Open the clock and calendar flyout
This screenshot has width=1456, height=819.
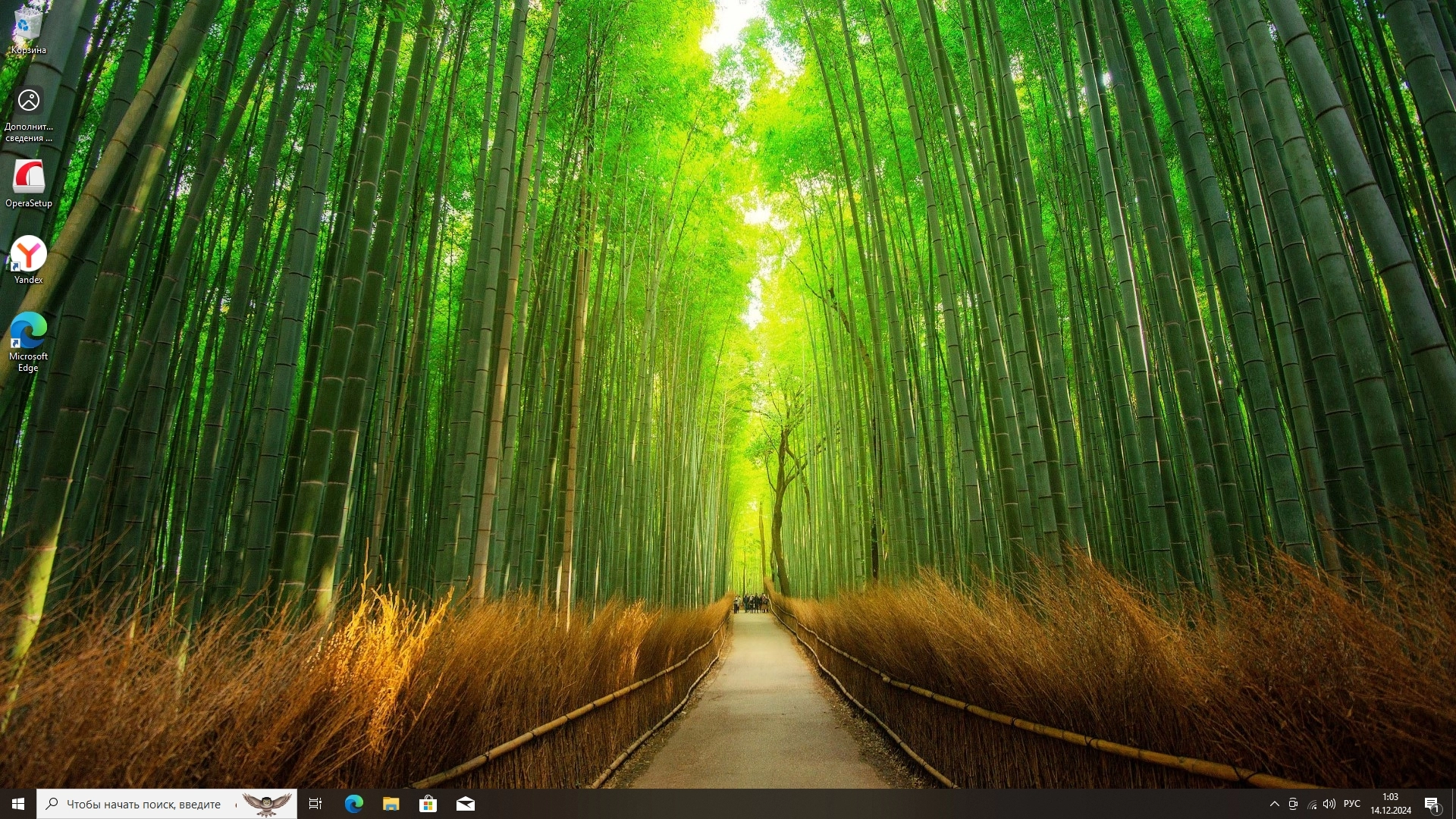pyautogui.click(x=1390, y=804)
